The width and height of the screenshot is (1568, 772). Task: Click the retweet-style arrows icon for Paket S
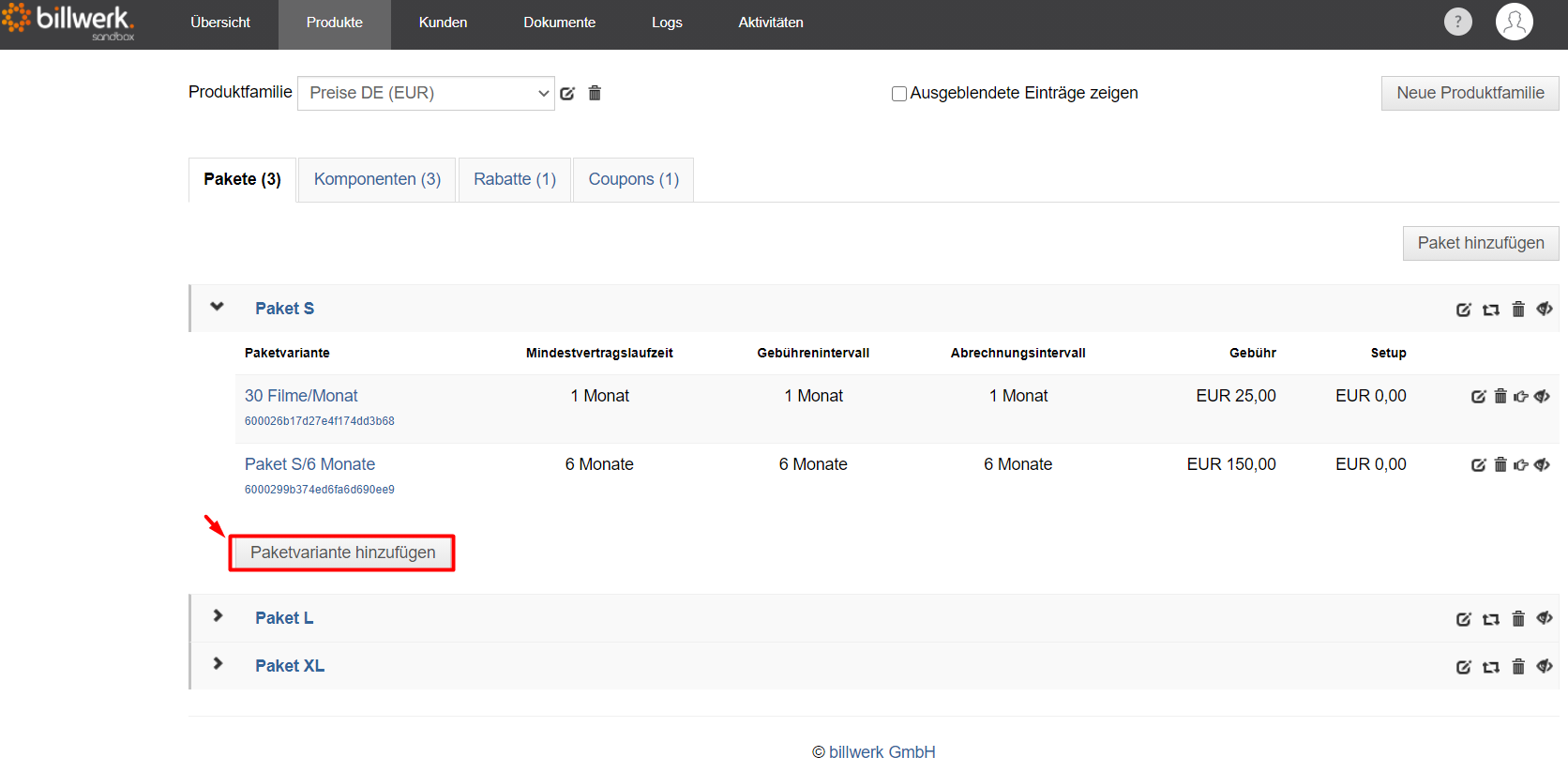point(1491,310)
